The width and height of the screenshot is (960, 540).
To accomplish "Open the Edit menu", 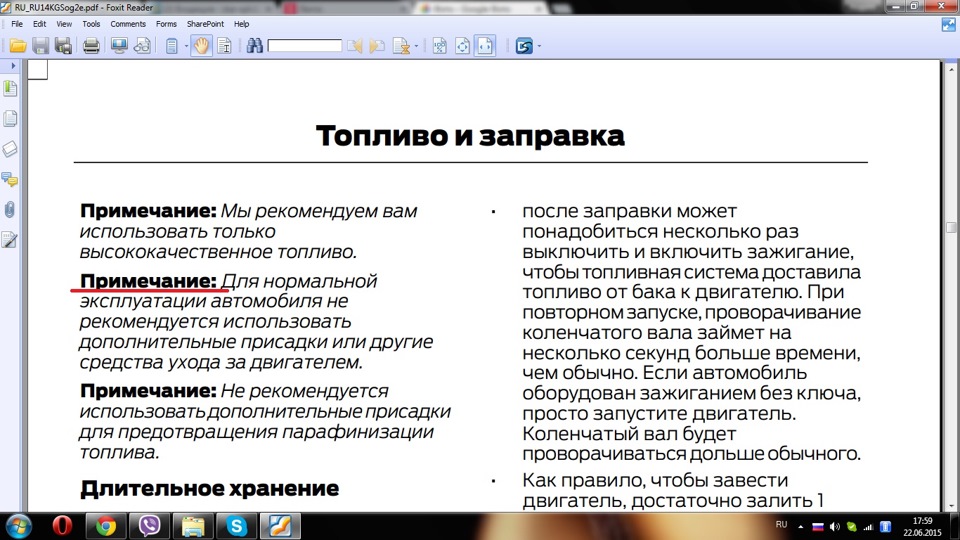I will click(39, 24).
